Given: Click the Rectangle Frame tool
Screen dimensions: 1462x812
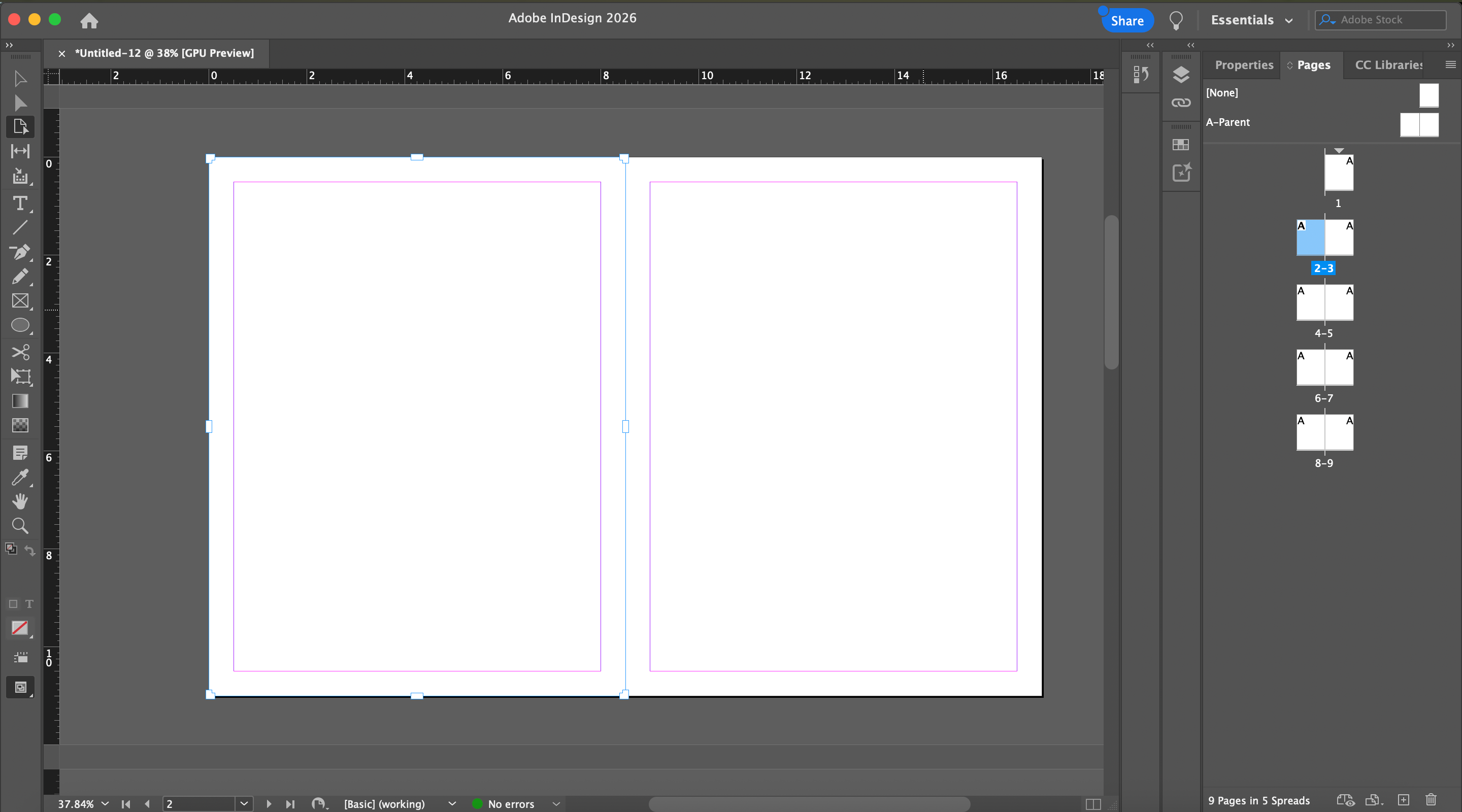Looking at the screenshot, I should pyautogui.click(x=20, y=301).
